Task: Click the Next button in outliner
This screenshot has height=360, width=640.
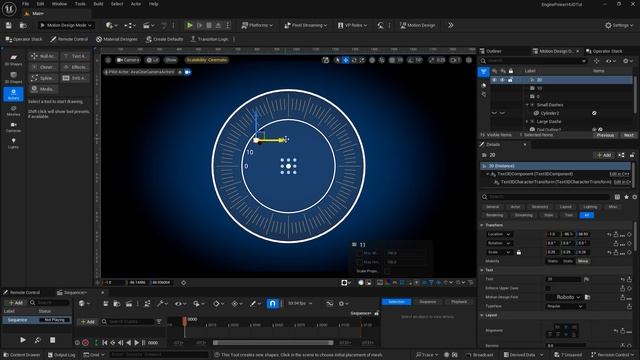Action: pos(628,135)
